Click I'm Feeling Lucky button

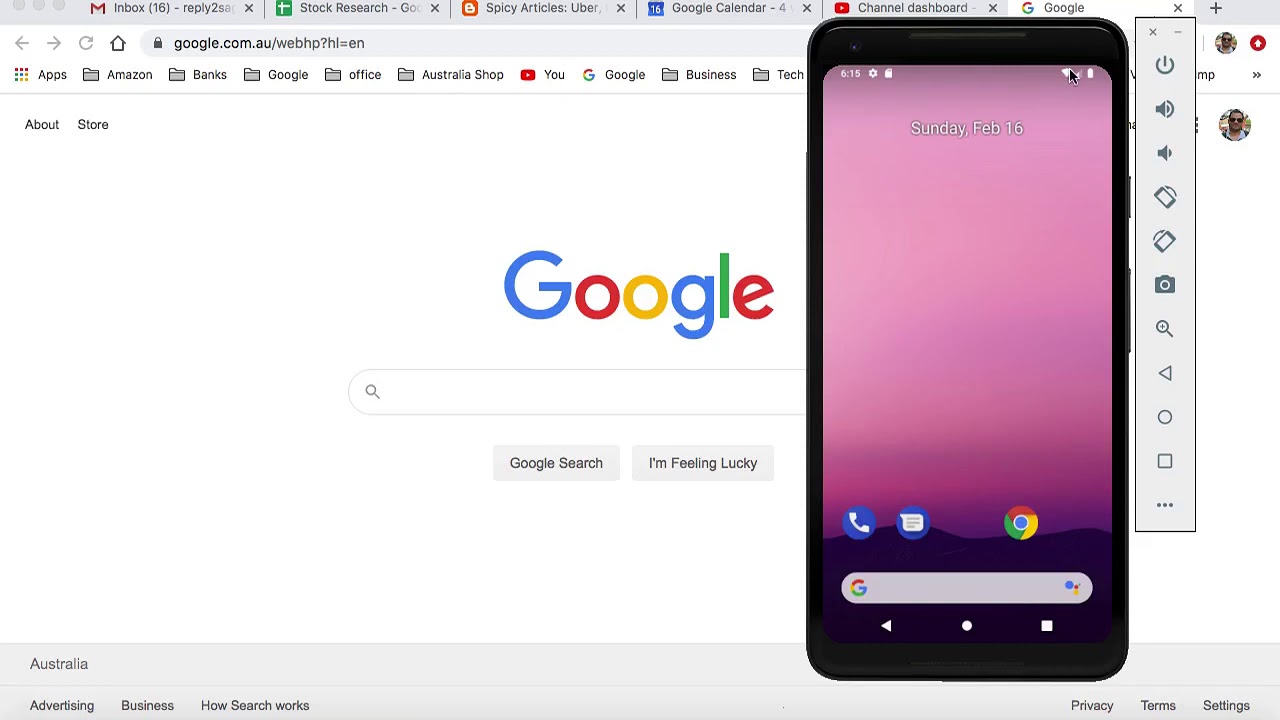[703, 463]
